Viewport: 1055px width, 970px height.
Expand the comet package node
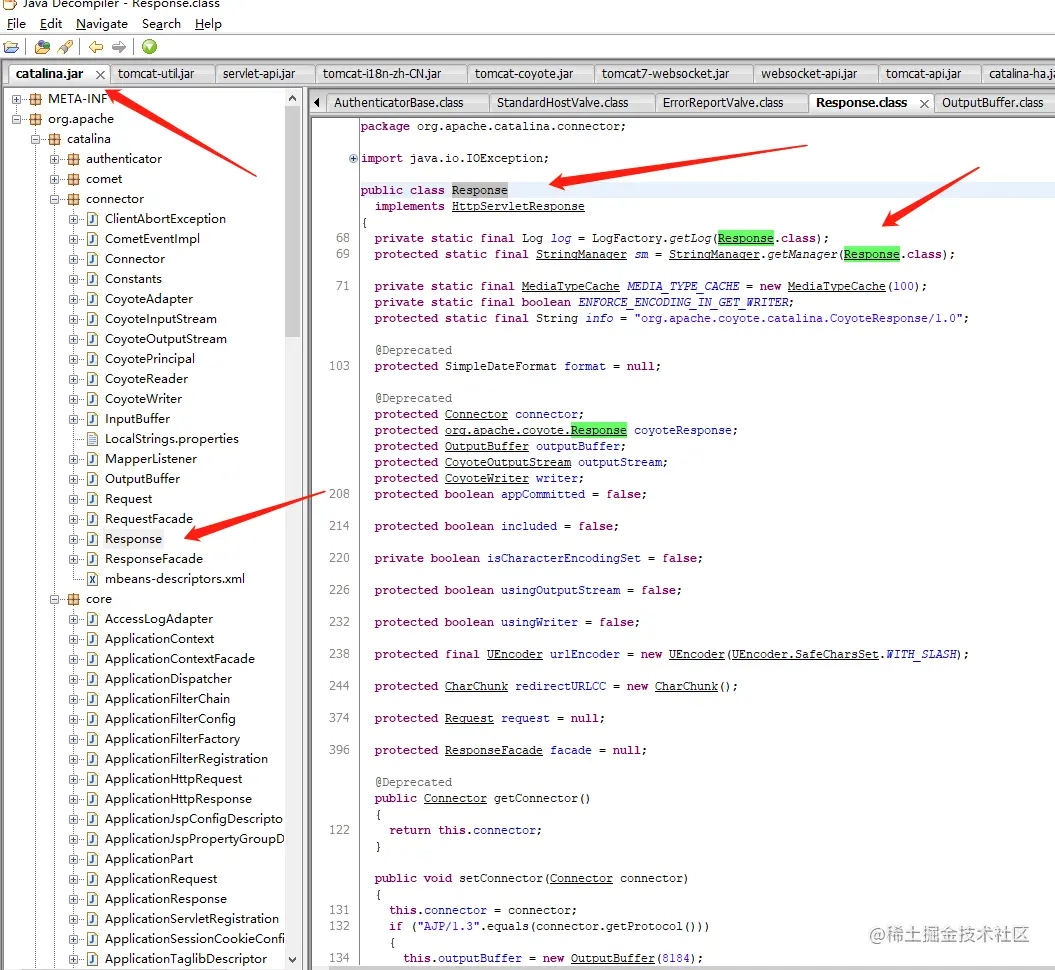[54, 179]
